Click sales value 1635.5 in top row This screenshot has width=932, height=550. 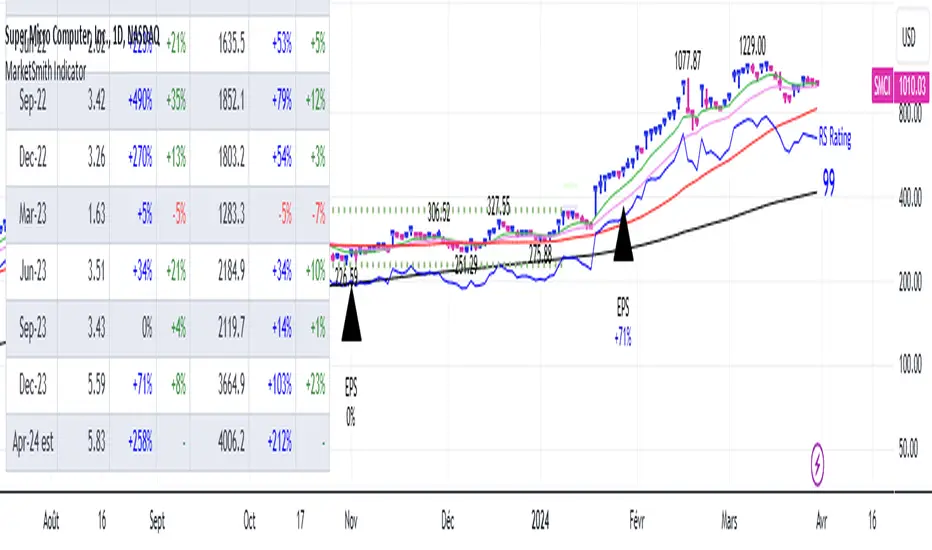coord(231,43)
